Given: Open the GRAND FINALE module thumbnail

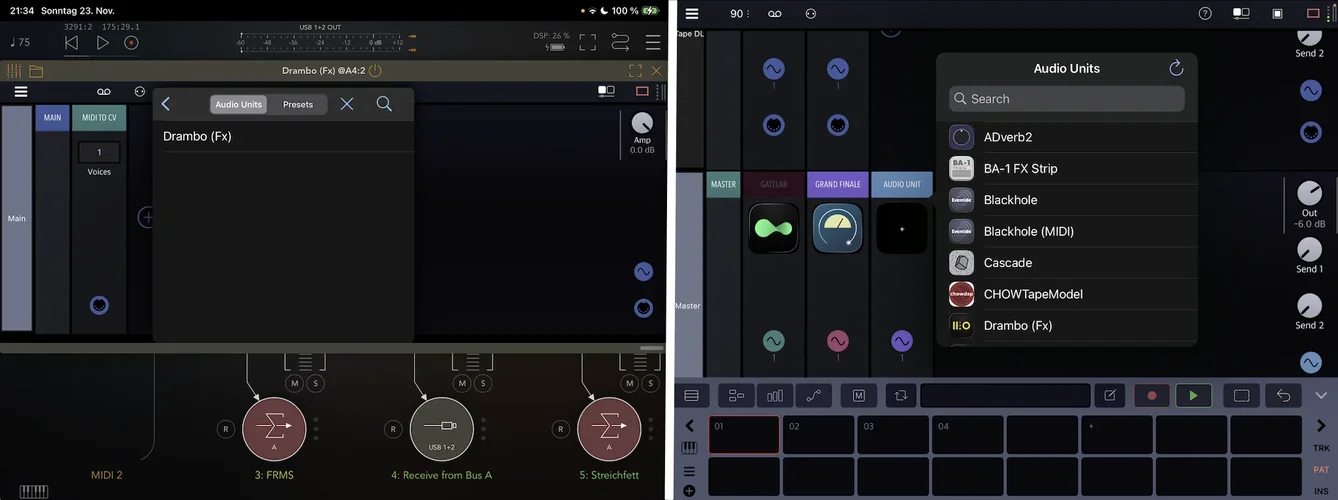Looking at the screenshot, I should (837, 228).
